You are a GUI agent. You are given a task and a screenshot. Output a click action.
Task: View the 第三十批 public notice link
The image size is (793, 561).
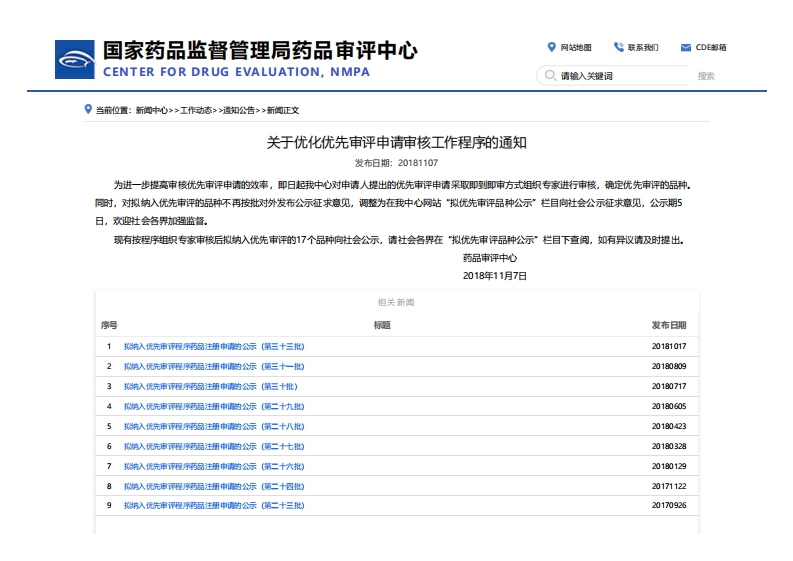[210, 386]
